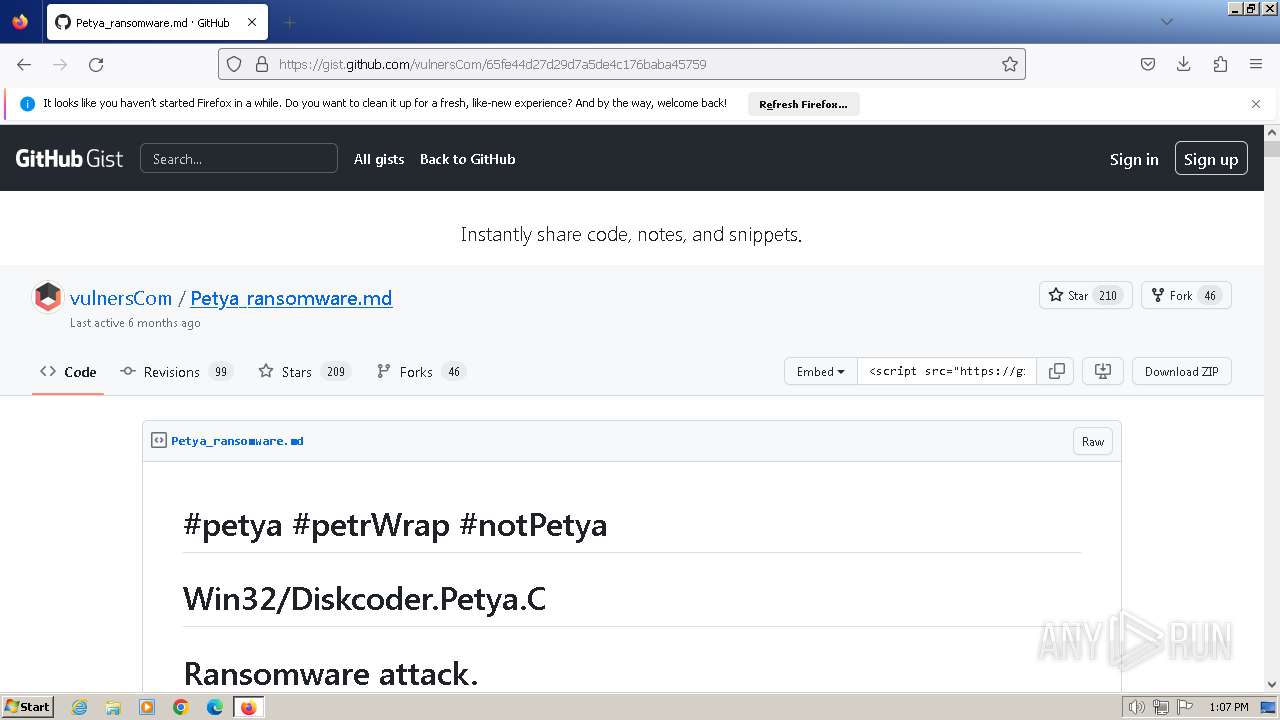
Task: Launch Edge from the taskbar
Action: pos(215,707)
